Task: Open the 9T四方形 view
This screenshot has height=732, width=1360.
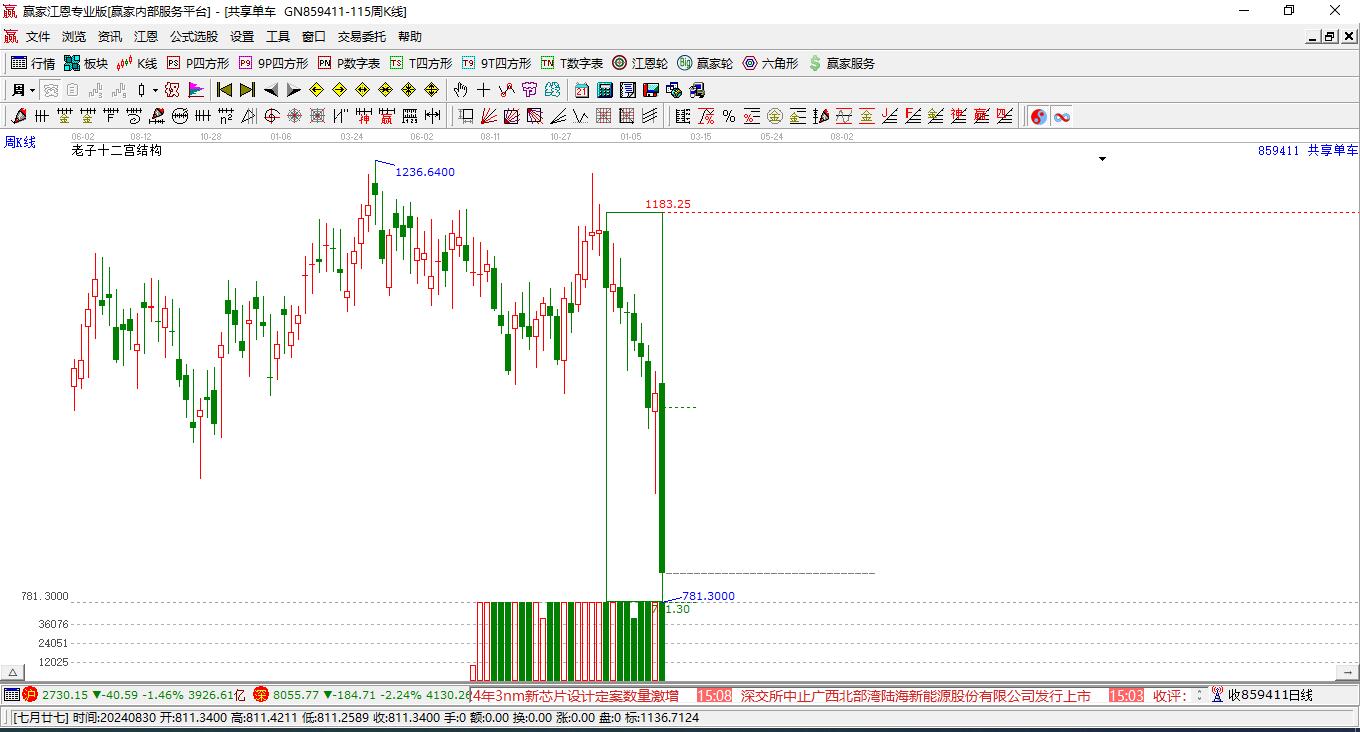Action: (496, 63)
